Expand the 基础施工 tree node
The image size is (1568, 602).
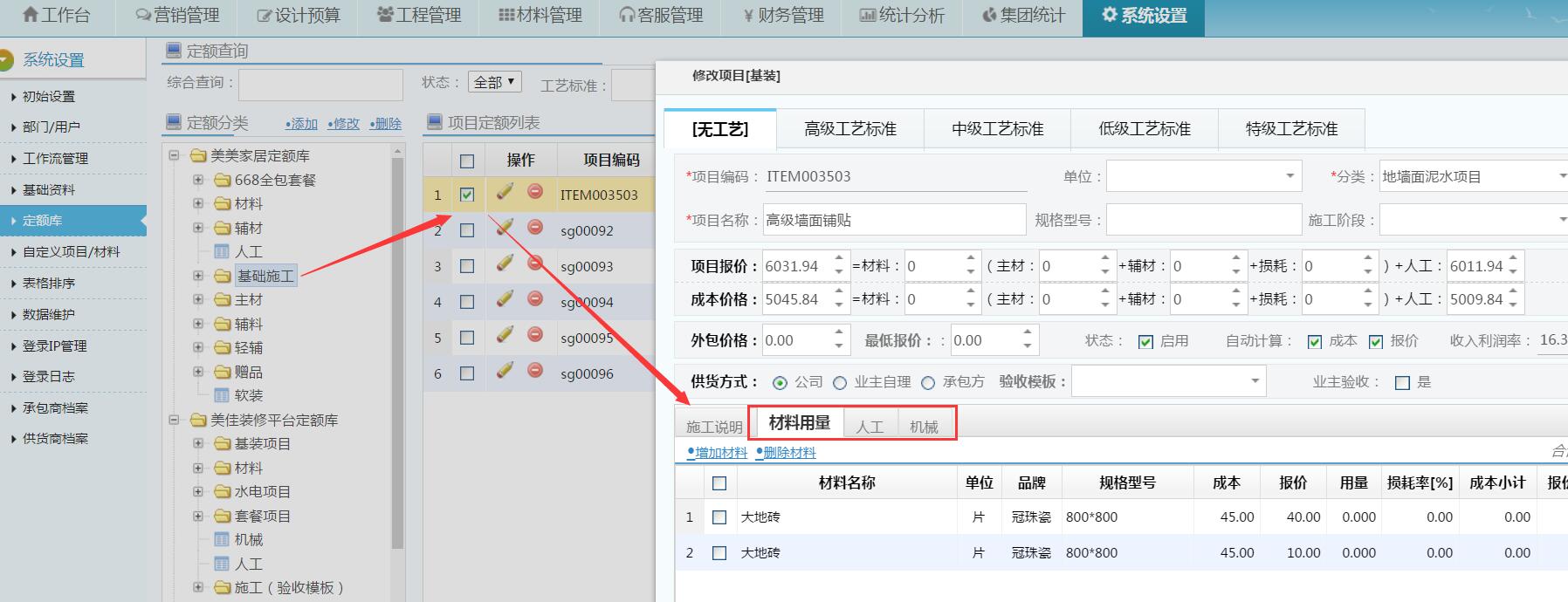tap(198, 276)
